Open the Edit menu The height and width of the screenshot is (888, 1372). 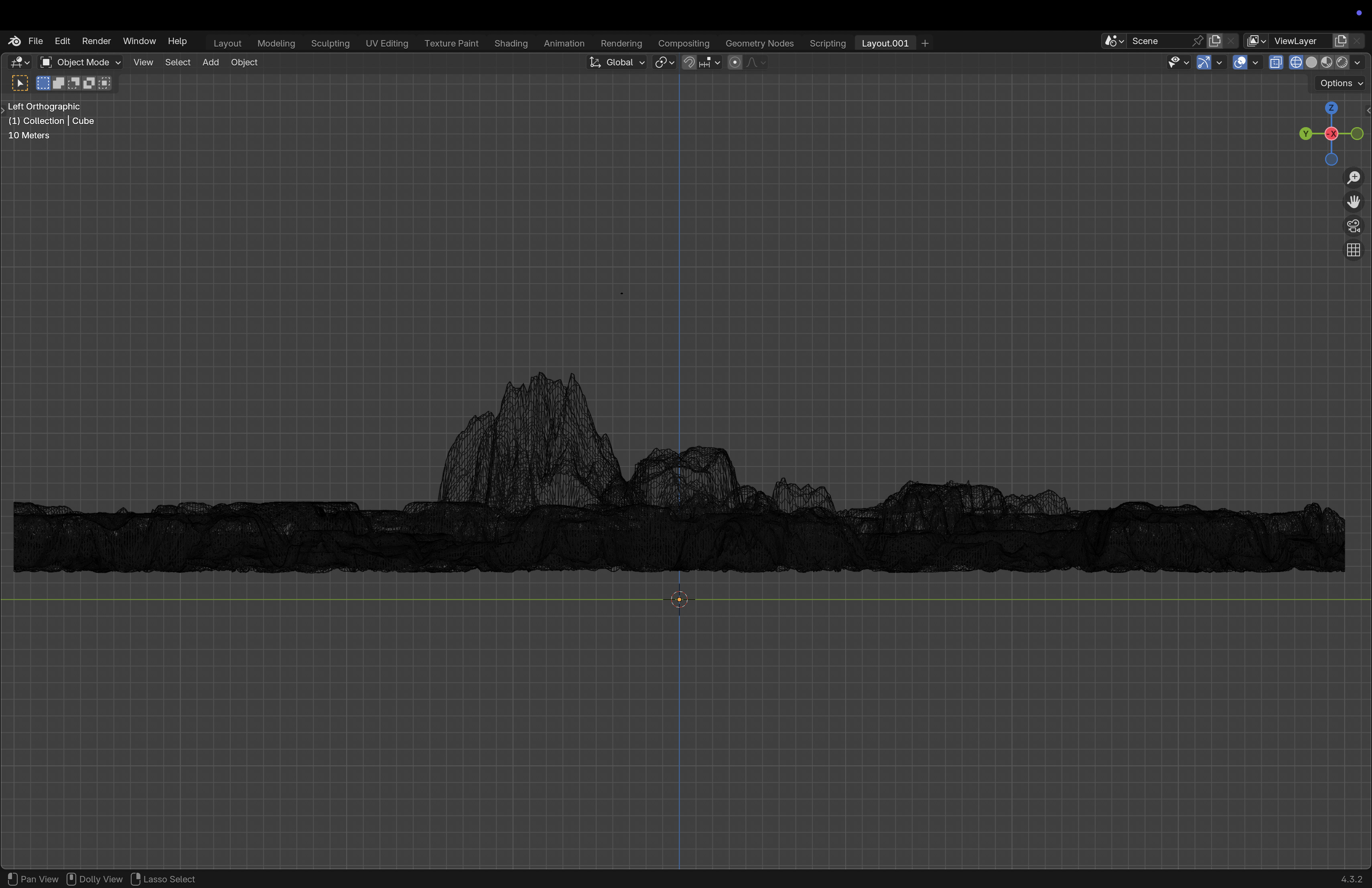pos(62,41)
